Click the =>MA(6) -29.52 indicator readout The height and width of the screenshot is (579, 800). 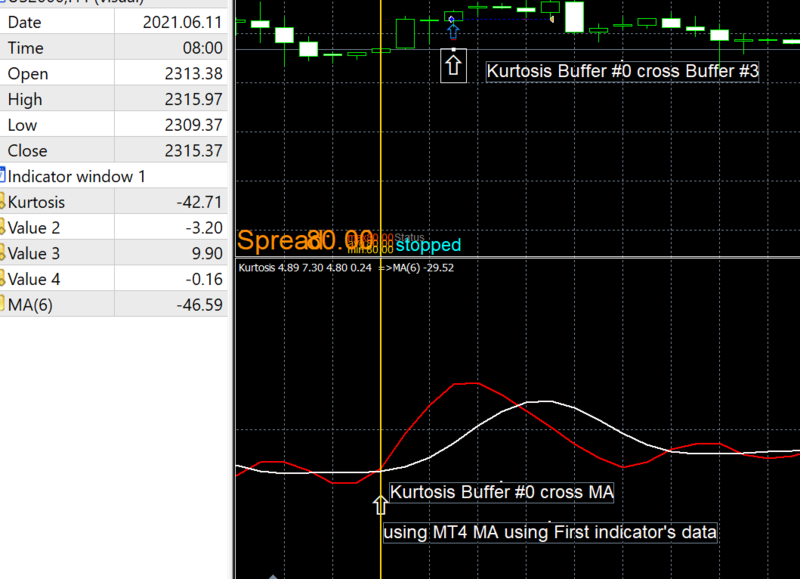(416, 268)
